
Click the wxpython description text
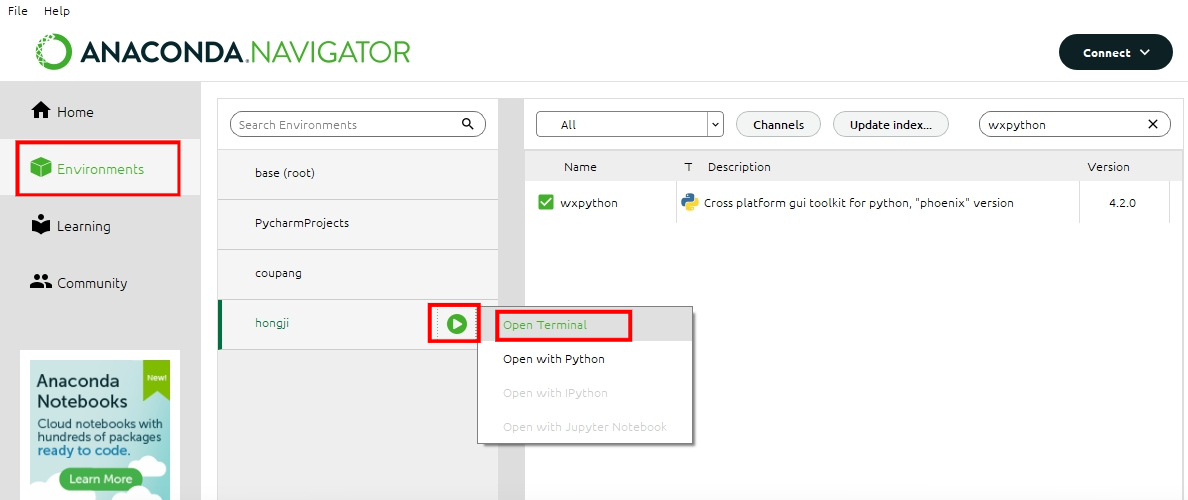coord(858,203)
